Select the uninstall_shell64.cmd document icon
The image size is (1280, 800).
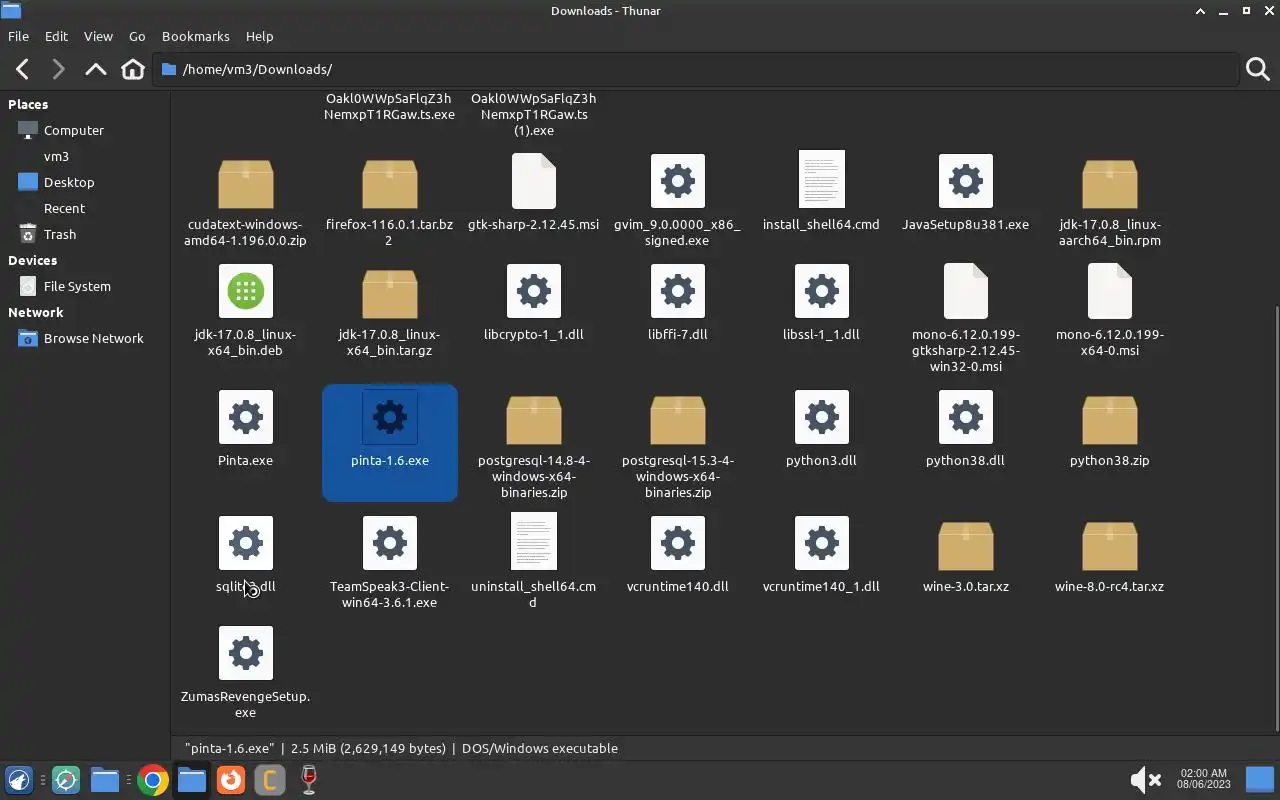click(x=534, y=542)
